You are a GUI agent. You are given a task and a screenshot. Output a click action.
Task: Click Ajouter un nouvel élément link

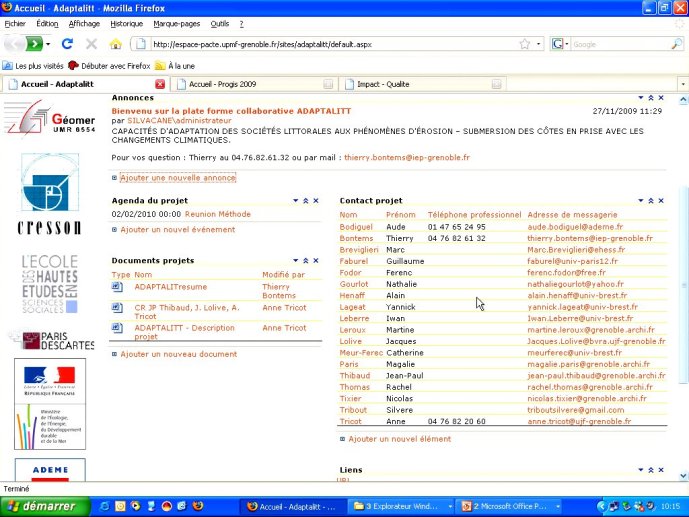coord(399,438)
